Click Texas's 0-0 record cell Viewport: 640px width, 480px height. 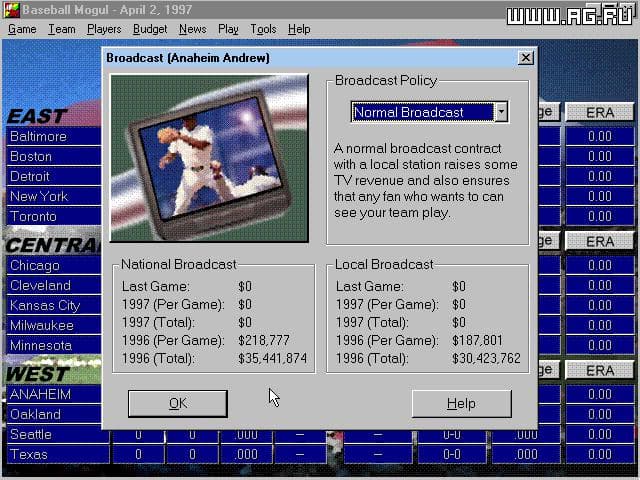[x=452, y=454]
